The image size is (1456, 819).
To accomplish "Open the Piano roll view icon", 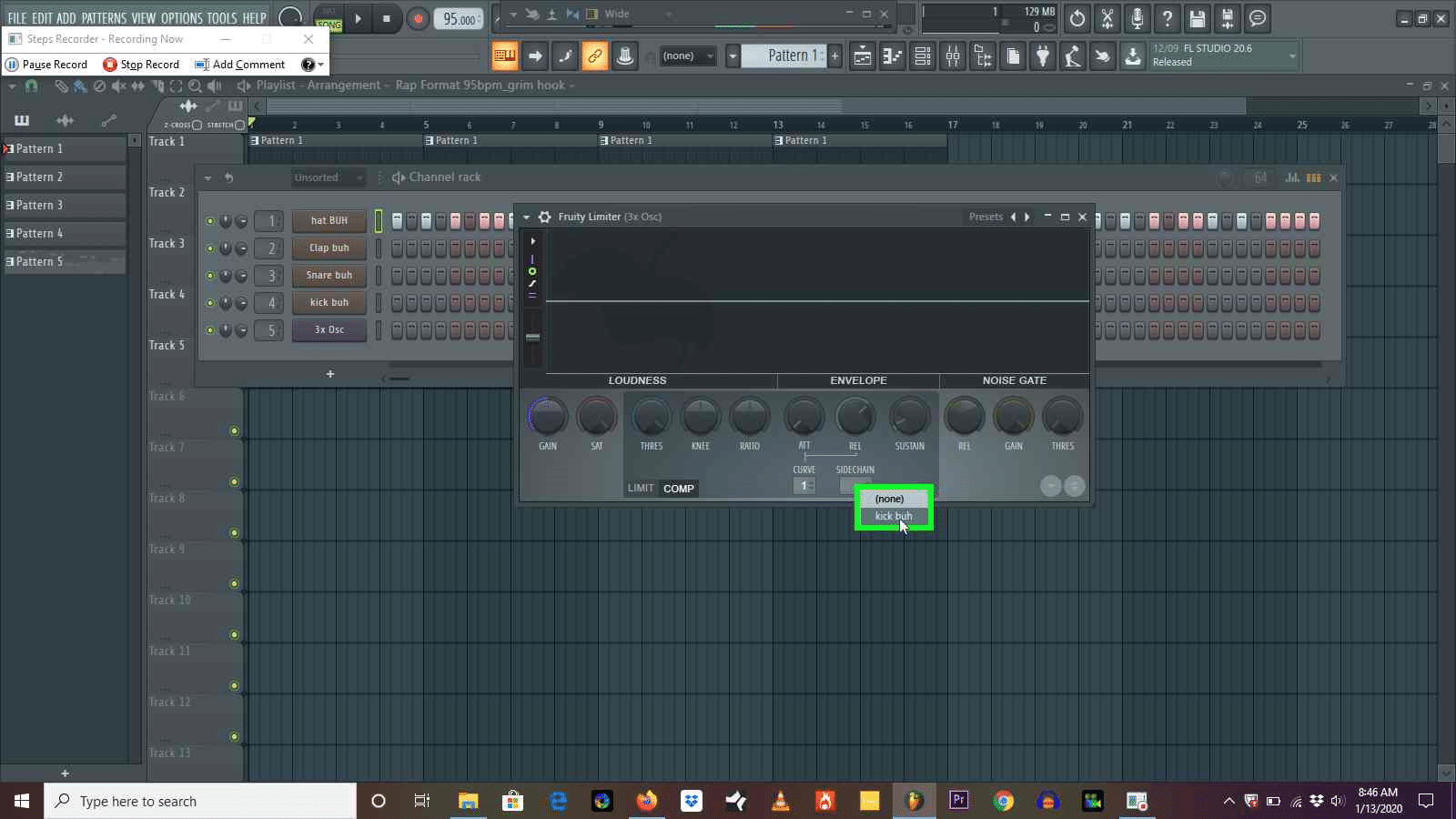I will tap(893, 56).
